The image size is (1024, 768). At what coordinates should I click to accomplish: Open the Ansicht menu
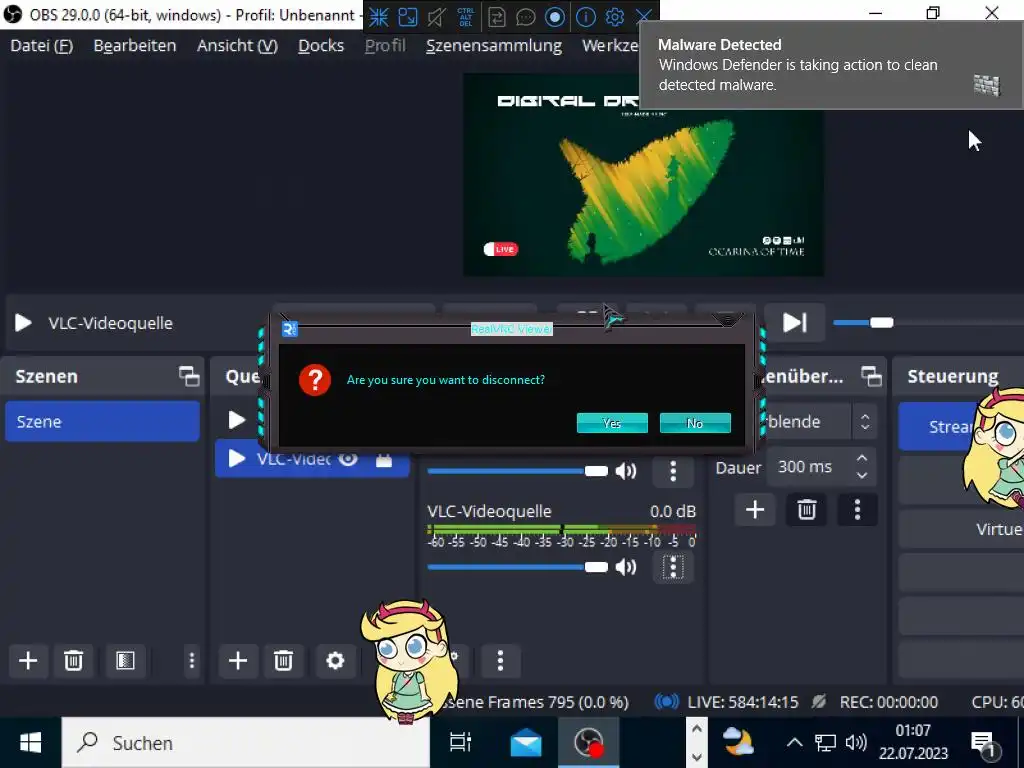[x=237, y=46]
